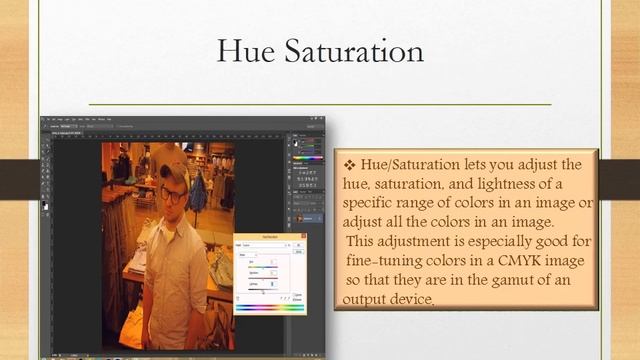This screenshot has width=640, height=360.
Task: Click Cancel in the Hue/Saturation dialog
Action: (x=298, y=252)
